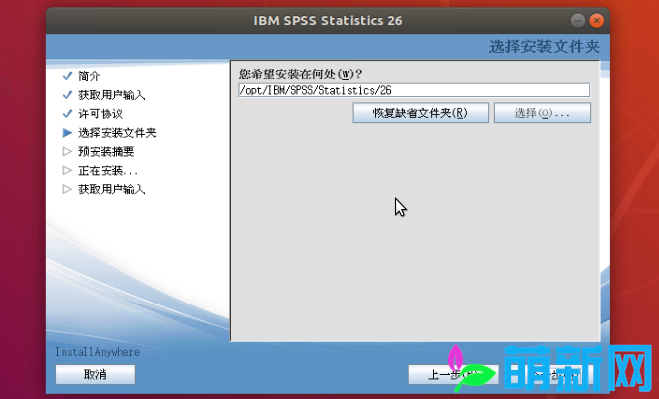The image size is (659, 399).
Task: Click into the /opt/IBM/SPSS/Statistics/26 path field
Action: pos(414,90)
